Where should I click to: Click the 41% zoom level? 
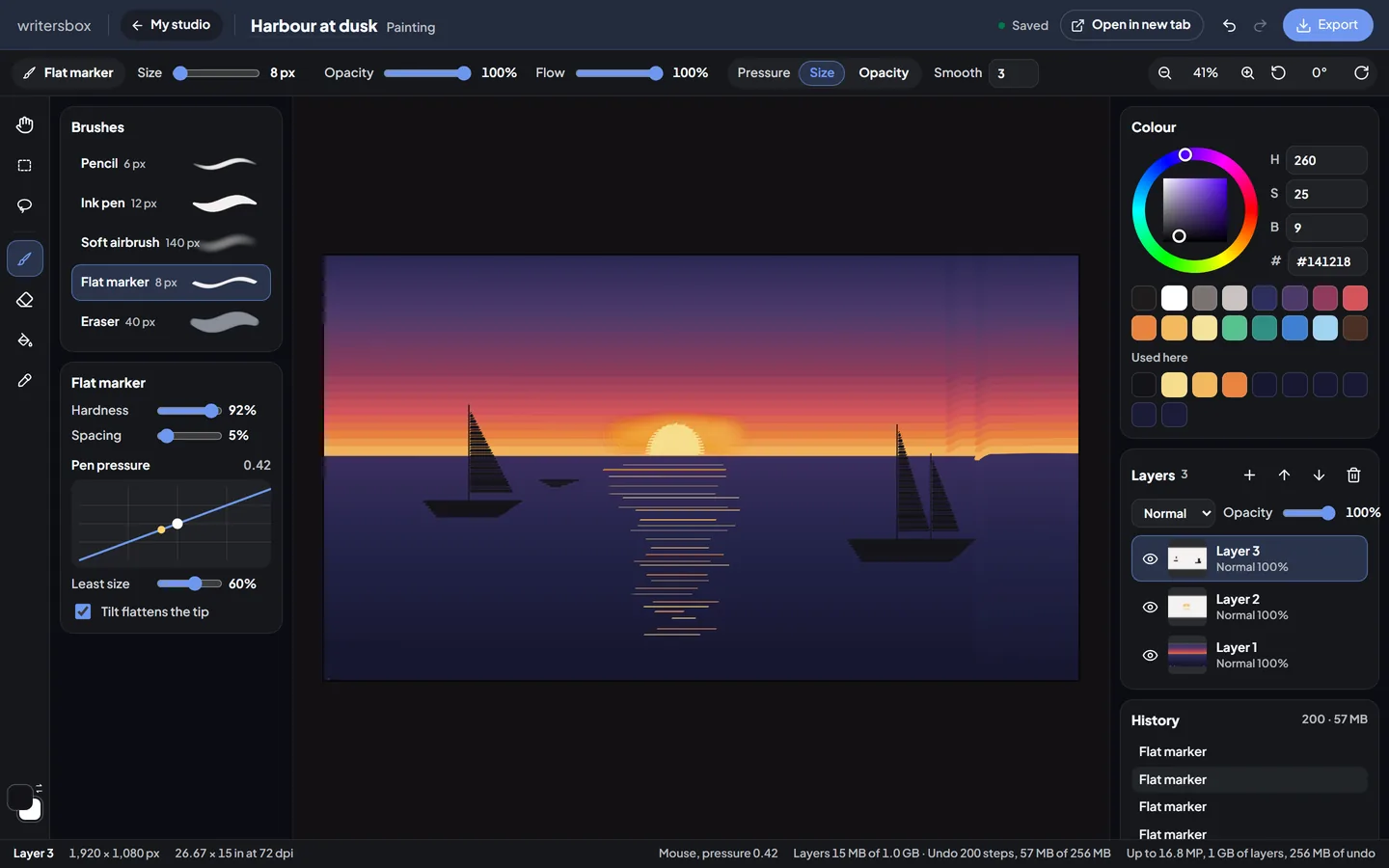[x=1206, y=73]
